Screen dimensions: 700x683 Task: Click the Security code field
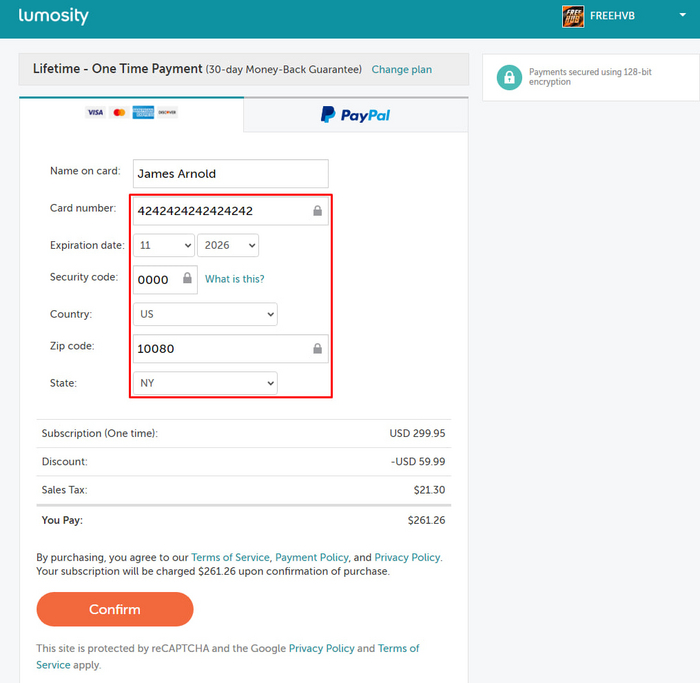click(156, 280)
